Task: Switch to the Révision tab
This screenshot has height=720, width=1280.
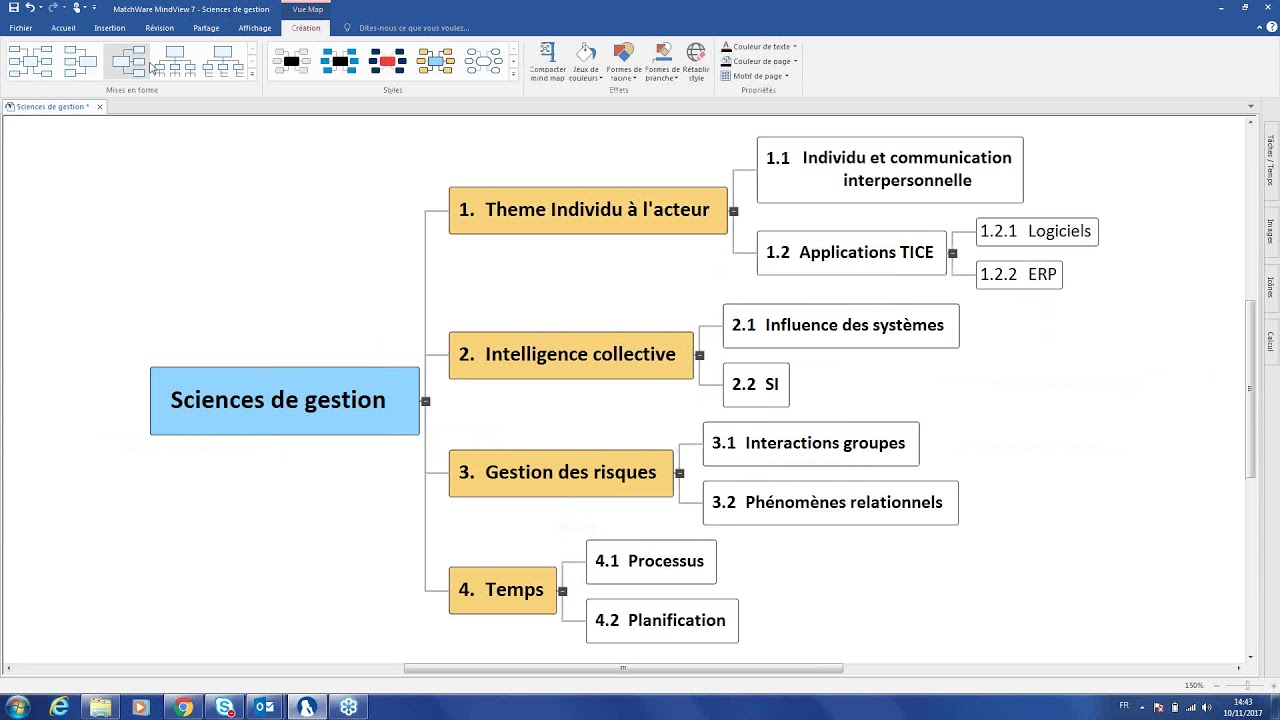Action: (x=159, y=28)
